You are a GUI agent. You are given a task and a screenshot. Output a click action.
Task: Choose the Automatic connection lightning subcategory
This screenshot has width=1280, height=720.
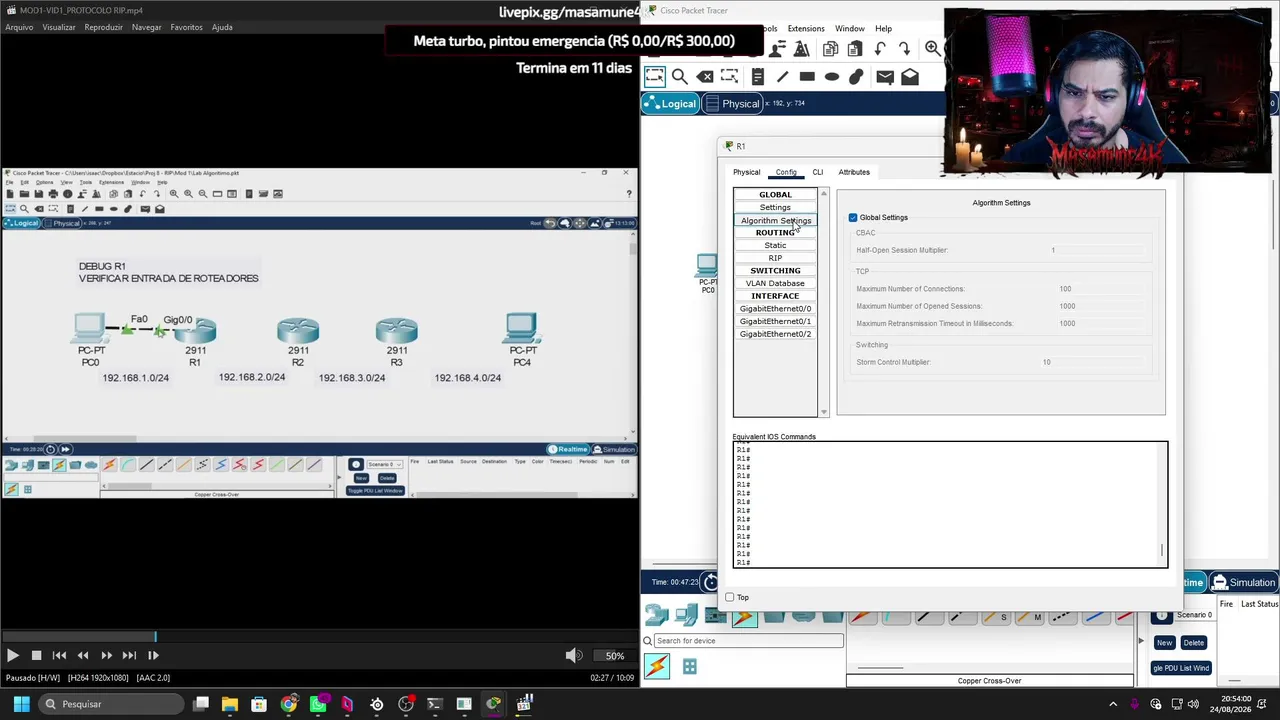(657, 666)
